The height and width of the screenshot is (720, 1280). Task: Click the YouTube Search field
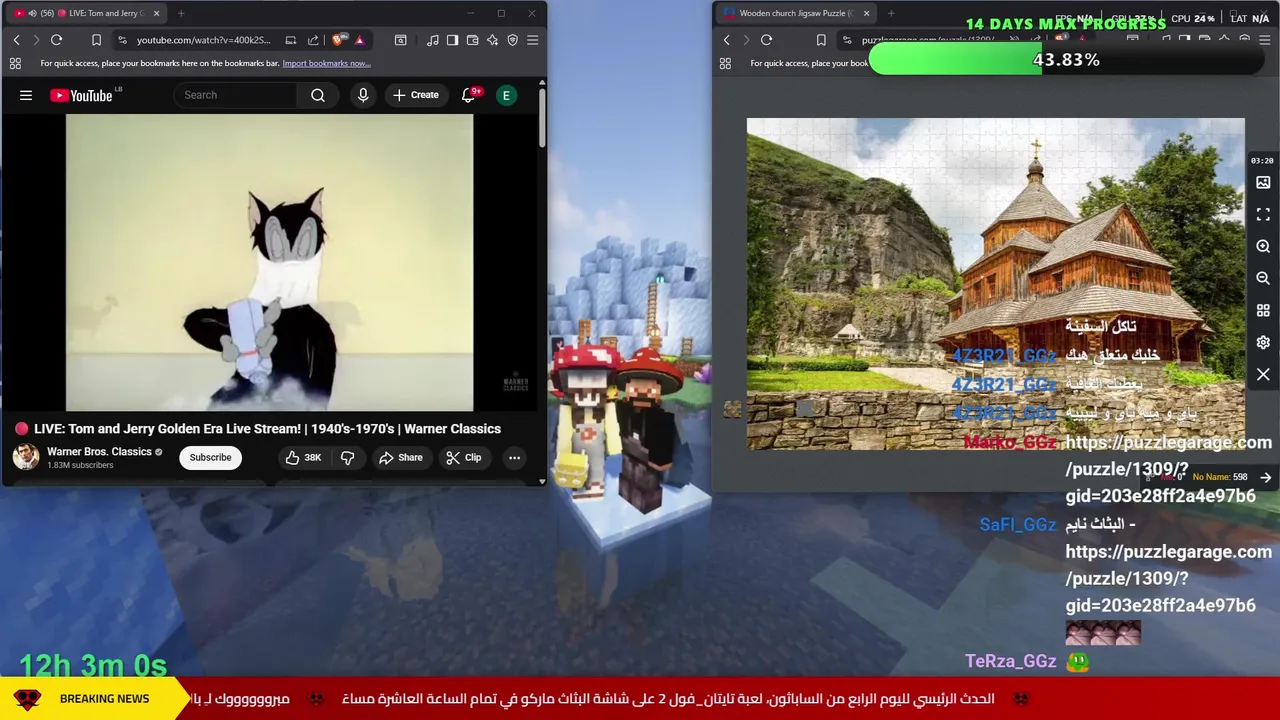tap(236, 95)
